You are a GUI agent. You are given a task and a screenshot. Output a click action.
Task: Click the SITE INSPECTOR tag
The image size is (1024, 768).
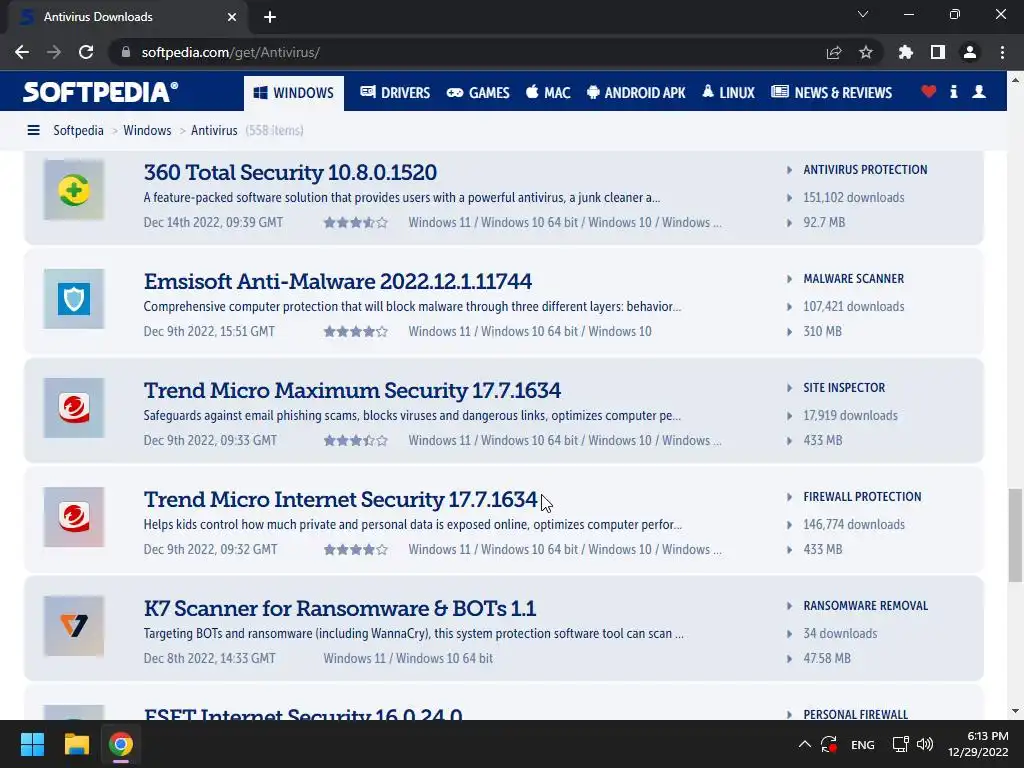(844, 388)
